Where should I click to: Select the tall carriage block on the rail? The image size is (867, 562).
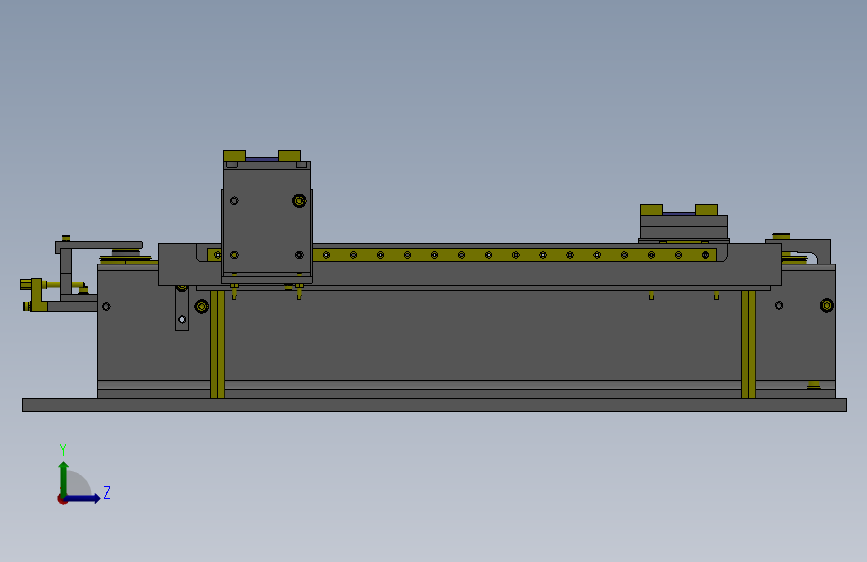[267, 221]
